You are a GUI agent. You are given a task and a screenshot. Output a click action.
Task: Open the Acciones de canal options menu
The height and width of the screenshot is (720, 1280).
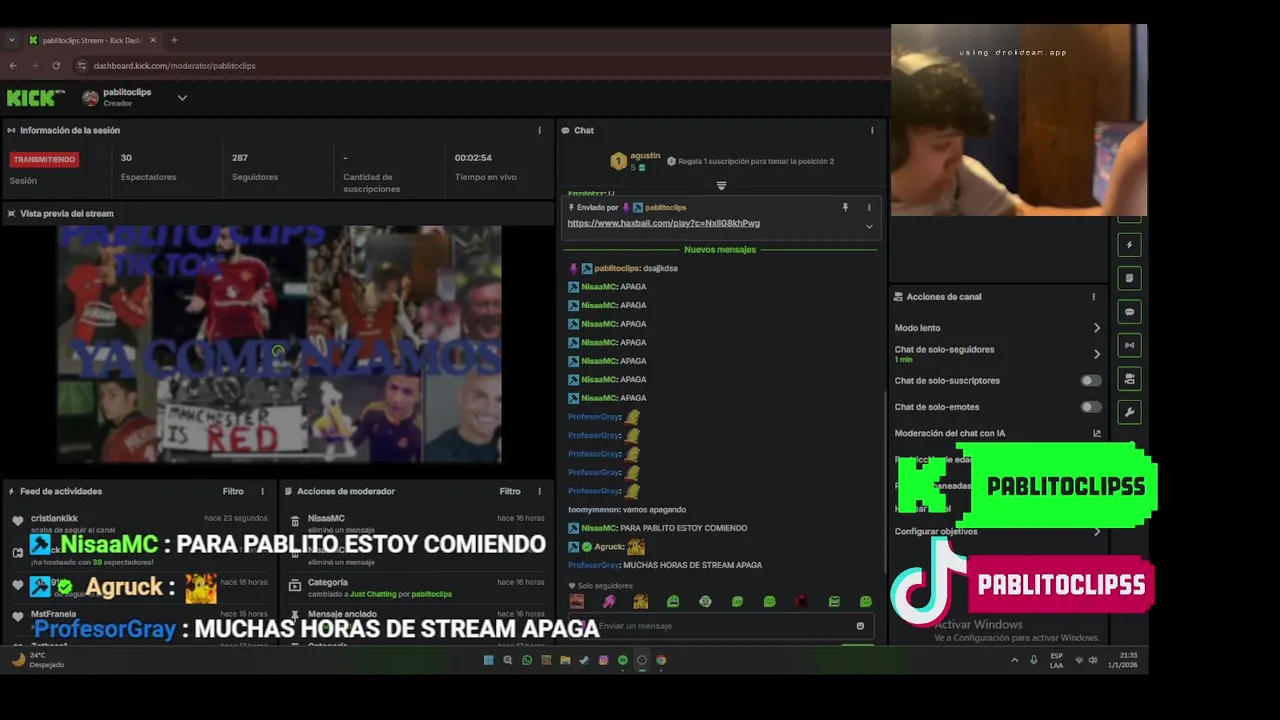[x=1093, y=297]
